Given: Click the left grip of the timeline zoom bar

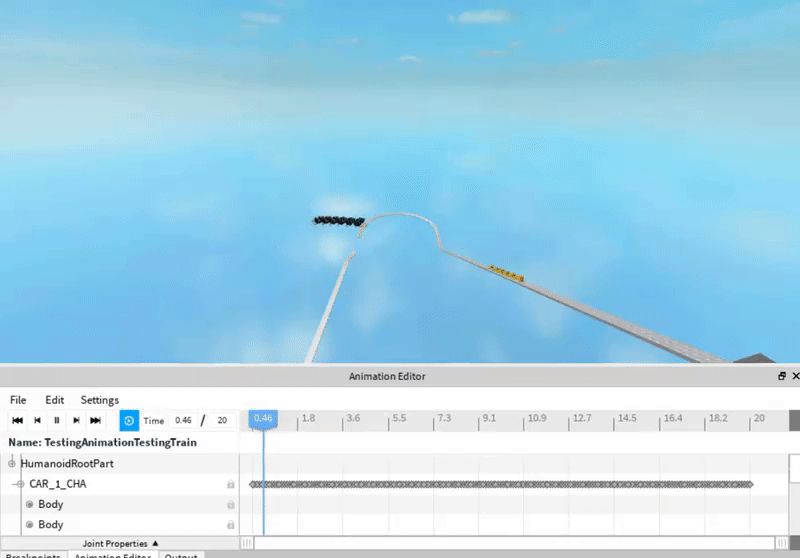Looking at the screenshot, I should [x=246, y=543].
